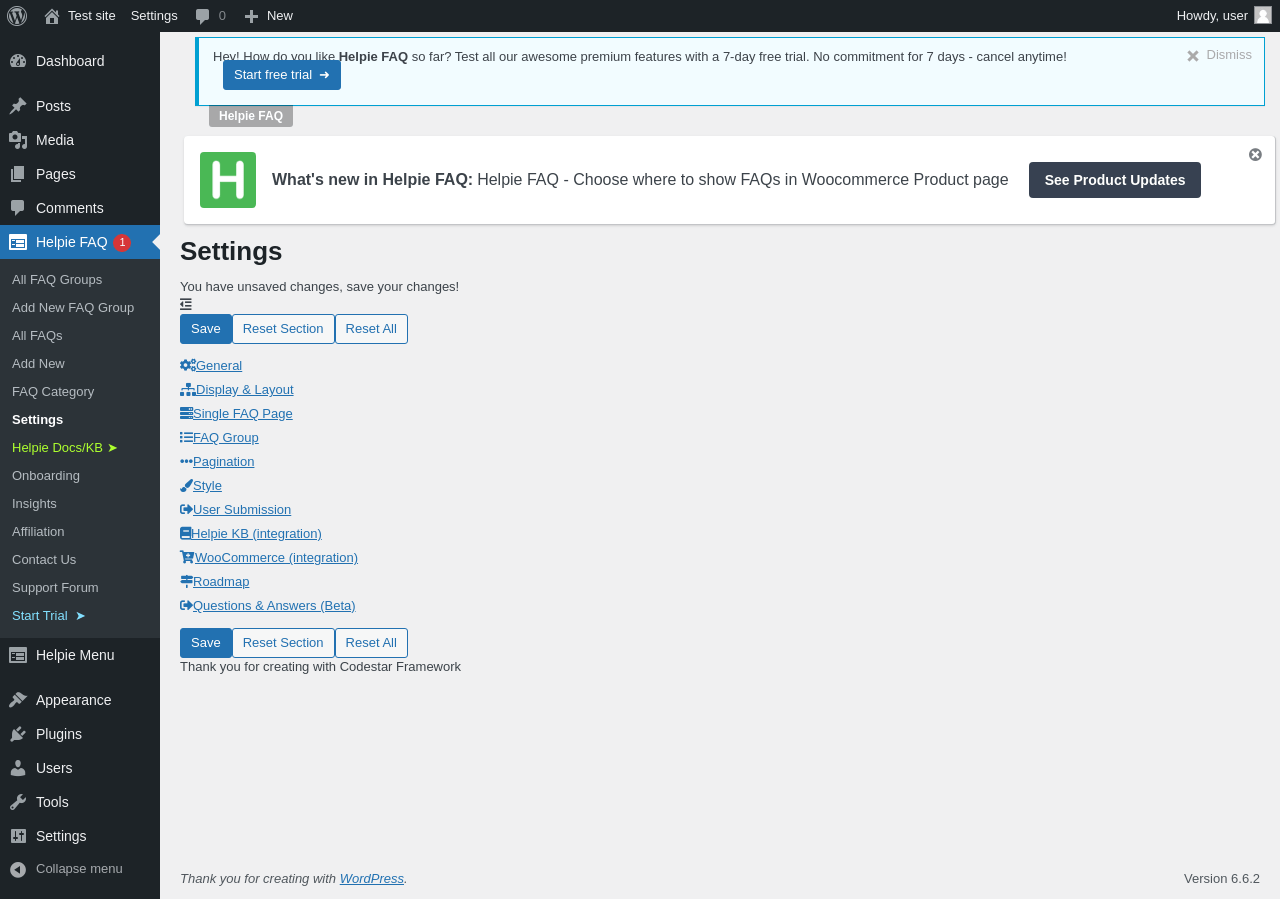Go to Onboarding

click(x=46, y=475)
